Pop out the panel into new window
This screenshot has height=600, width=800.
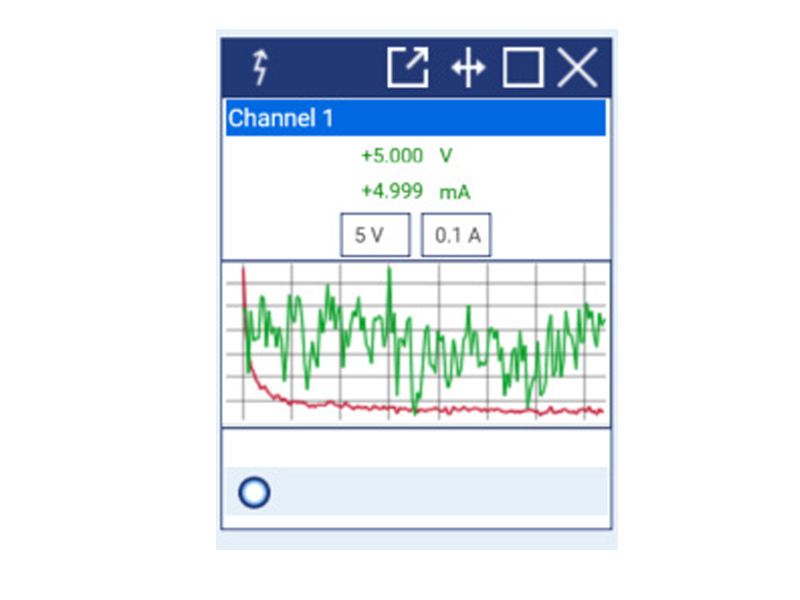[407, 68]
